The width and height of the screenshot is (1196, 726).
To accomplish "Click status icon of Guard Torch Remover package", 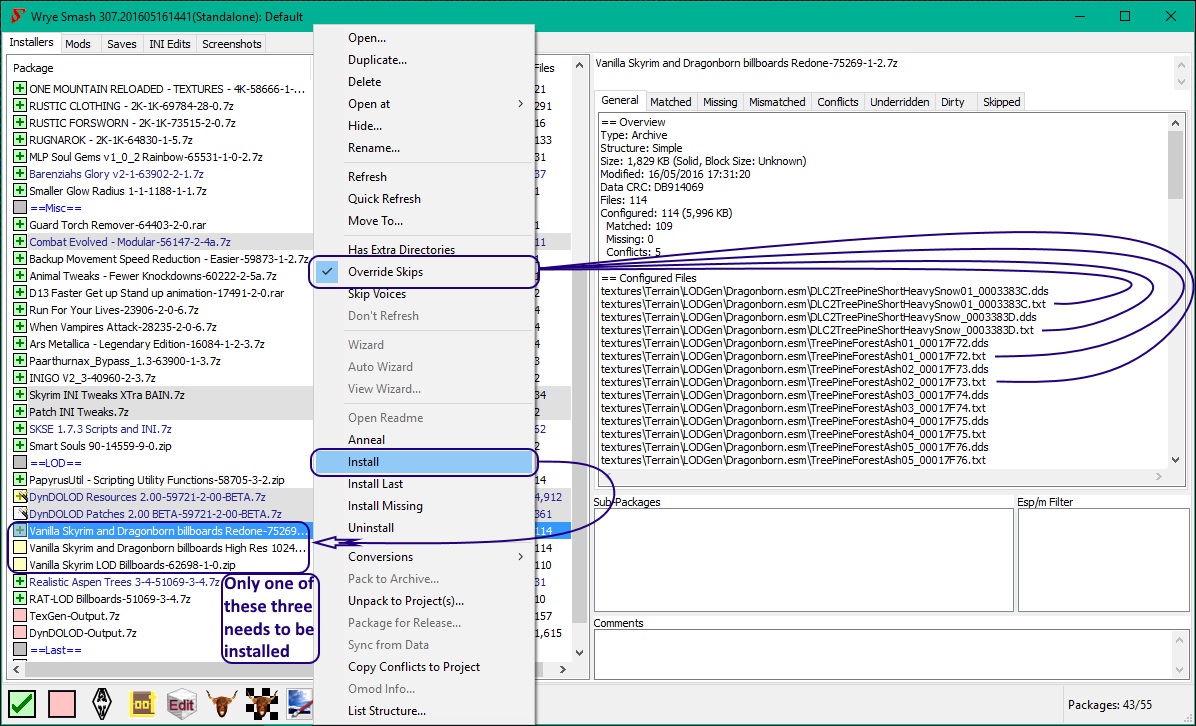I will 20,224.
